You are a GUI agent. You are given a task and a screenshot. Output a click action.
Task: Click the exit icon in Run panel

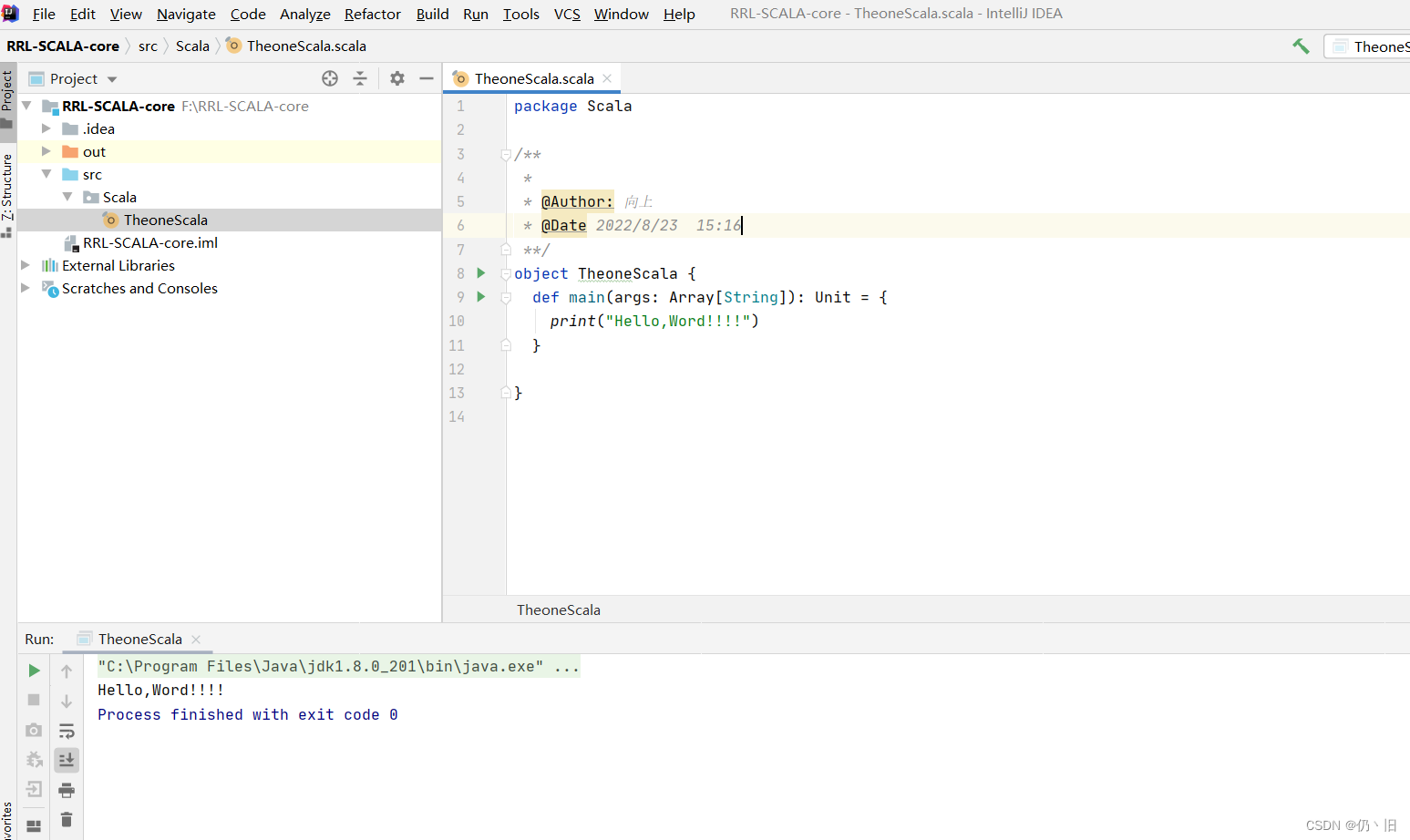[34, 789]
